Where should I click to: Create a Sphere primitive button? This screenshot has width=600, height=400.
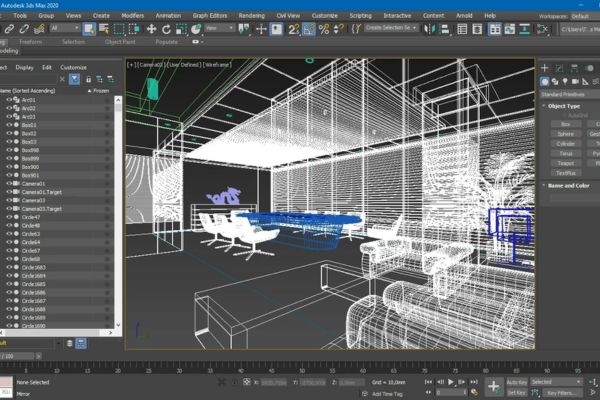tap(566, 134)
